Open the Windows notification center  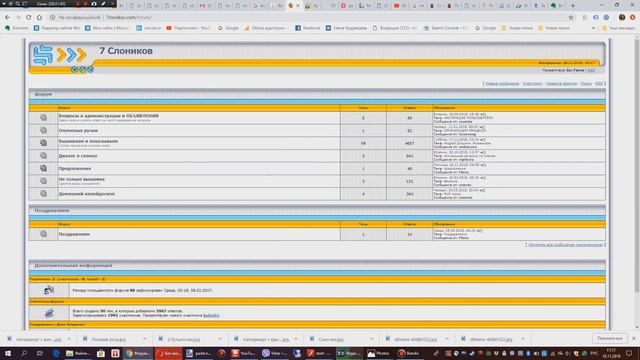(629, 353)
